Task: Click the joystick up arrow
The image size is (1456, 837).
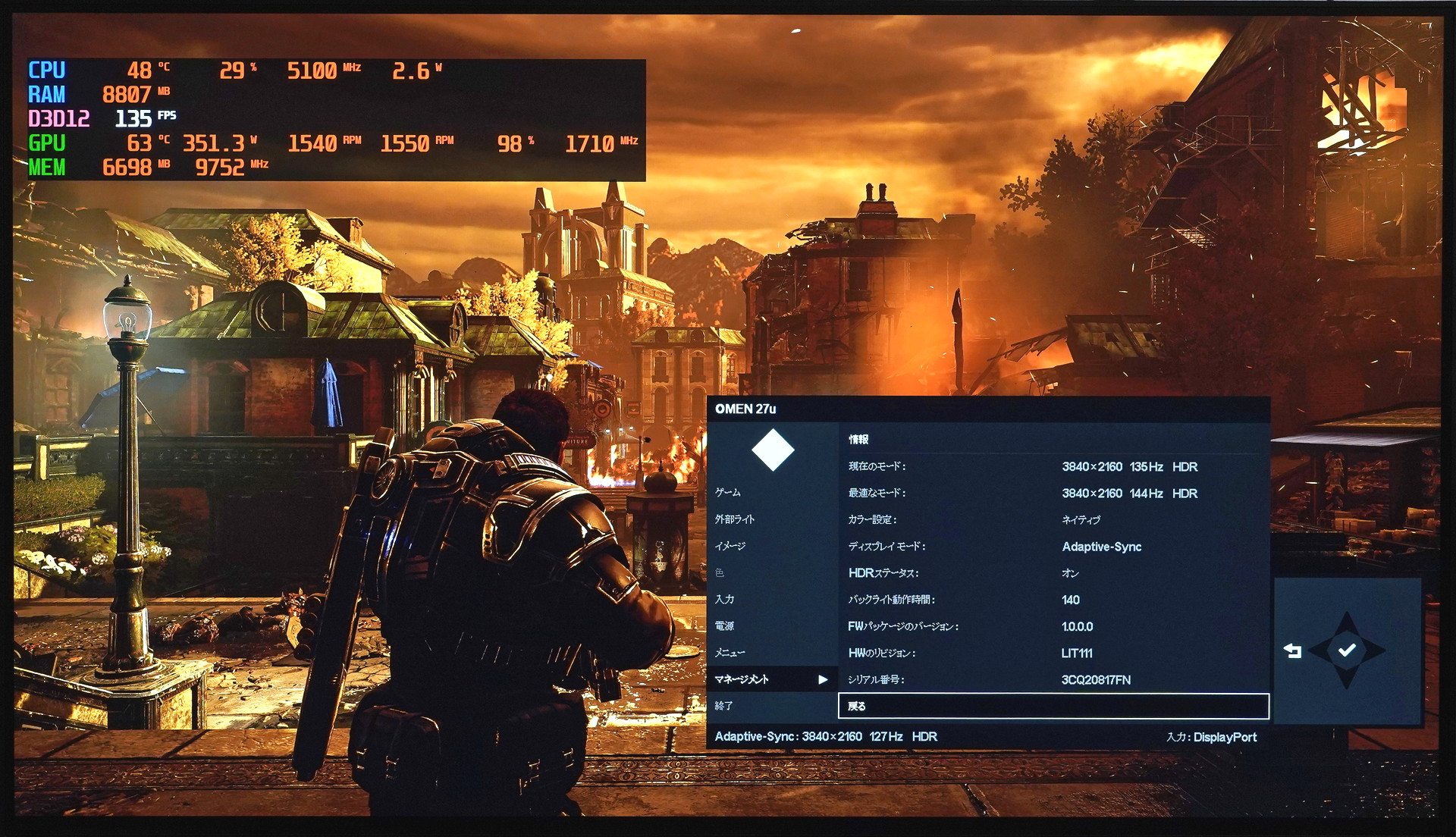Action: (x=1347, y=620)
